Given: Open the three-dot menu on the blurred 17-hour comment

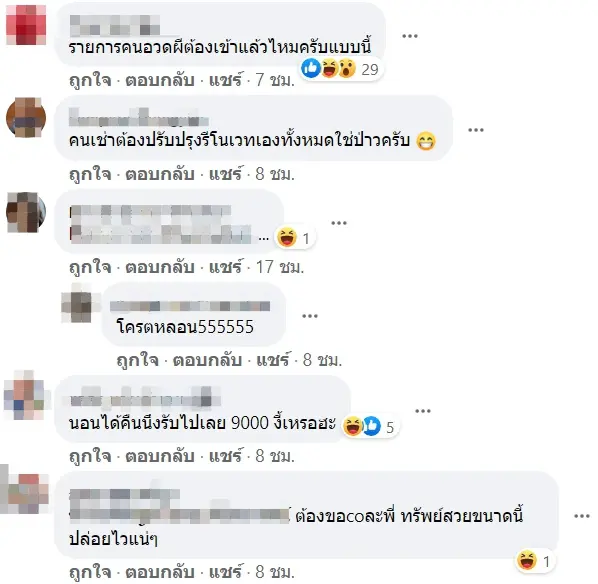Looking at the screenshot, I should (x=339, y=223).
